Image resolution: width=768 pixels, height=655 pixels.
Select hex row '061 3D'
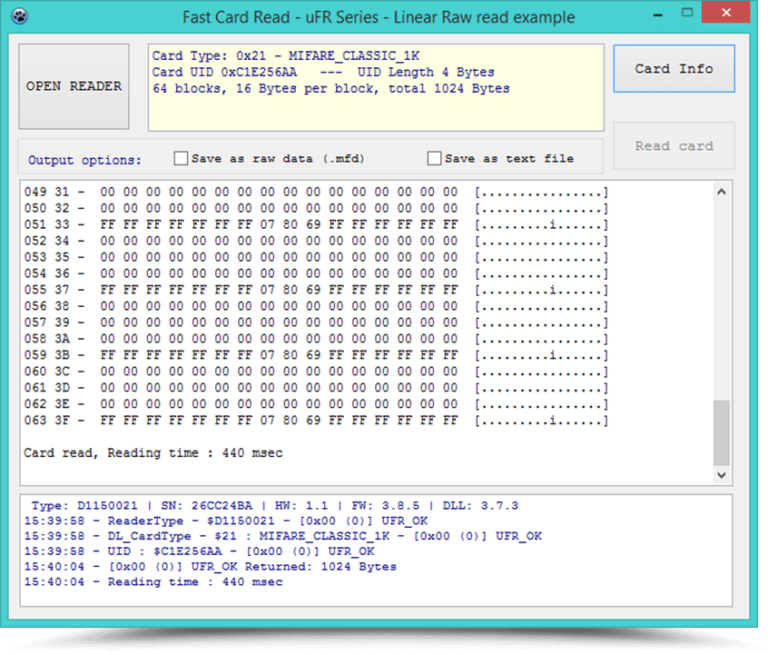pos(316,388)
